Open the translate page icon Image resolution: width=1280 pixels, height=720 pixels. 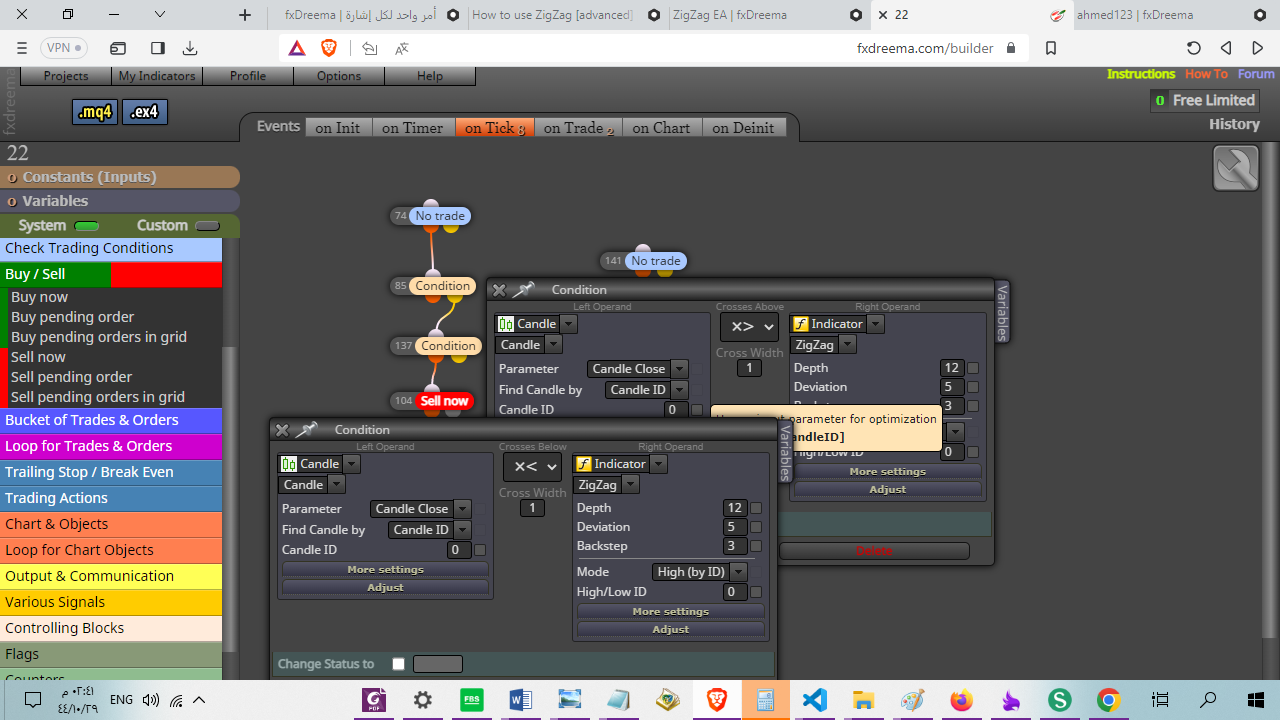click(402, 48)
